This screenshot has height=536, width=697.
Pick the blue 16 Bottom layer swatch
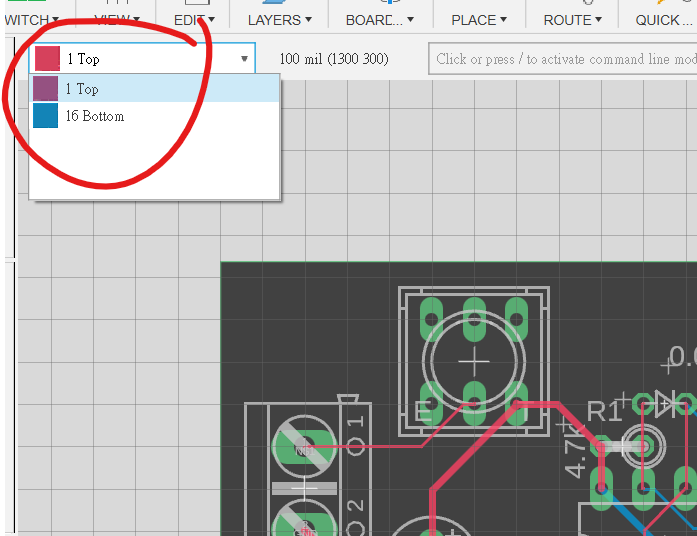click(x=46, y=116)
